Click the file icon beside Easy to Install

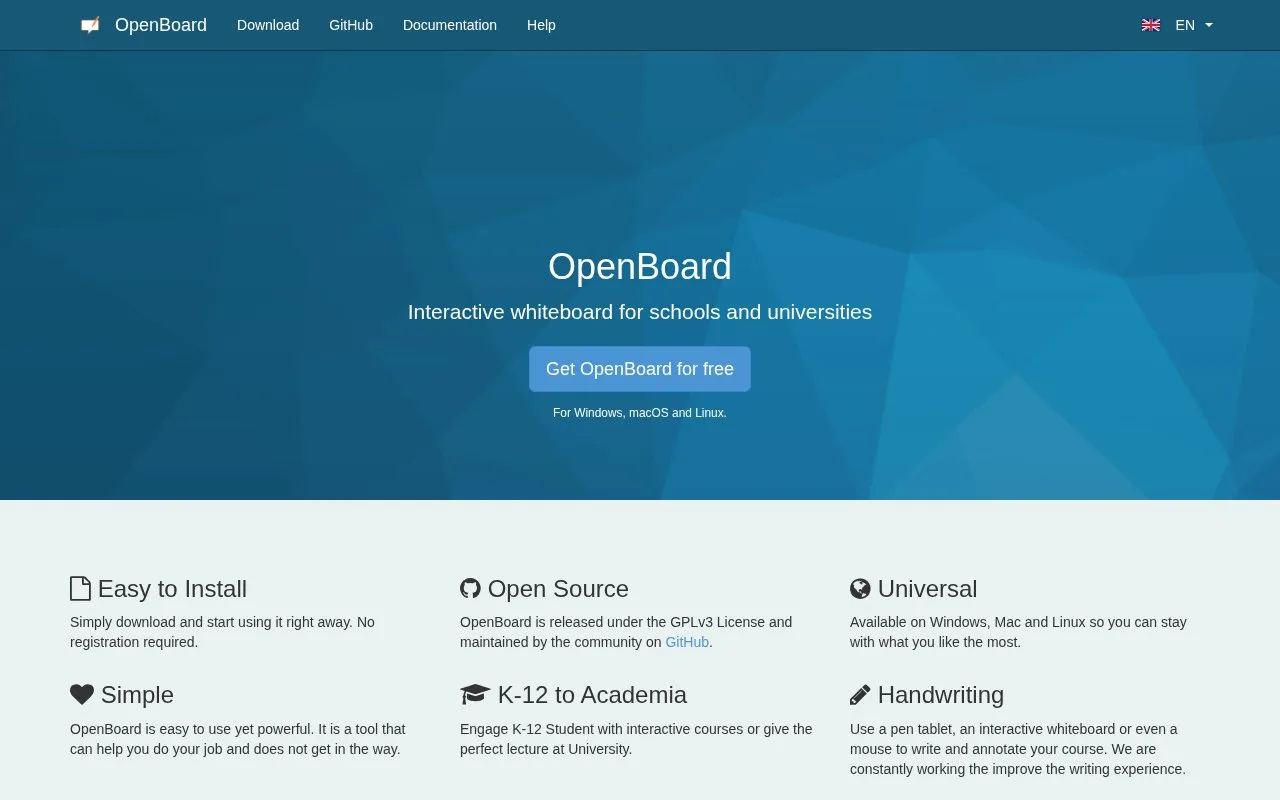[80, 588]
